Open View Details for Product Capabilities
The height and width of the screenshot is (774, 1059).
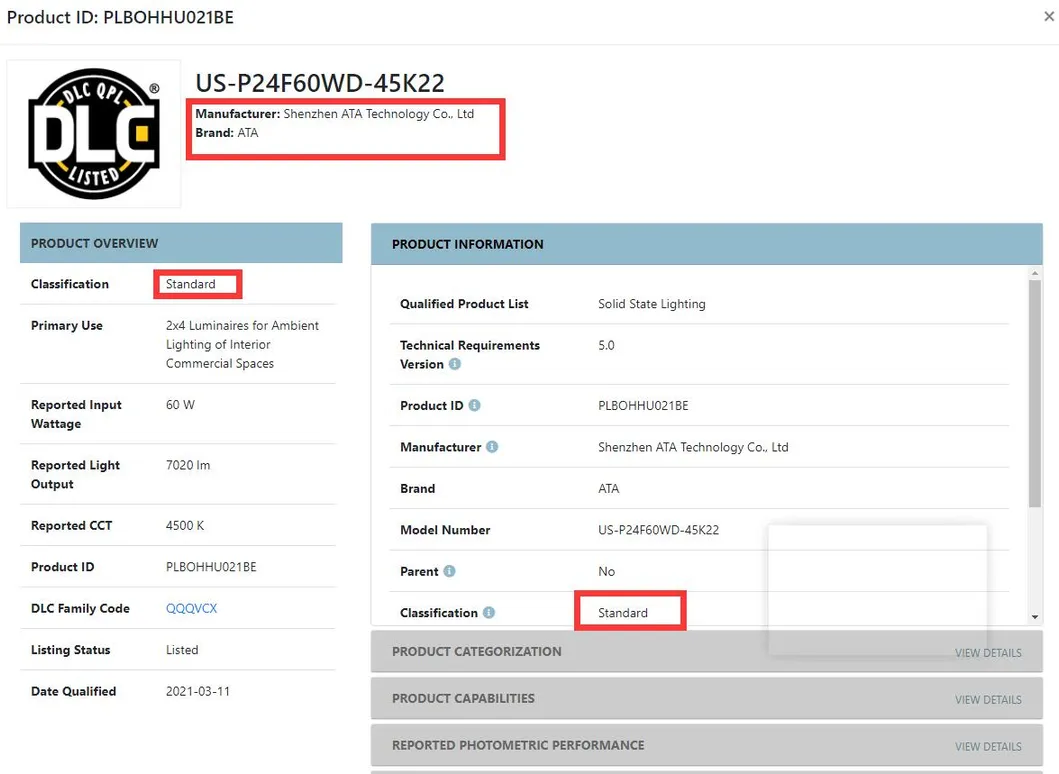(x=987, y=700)
